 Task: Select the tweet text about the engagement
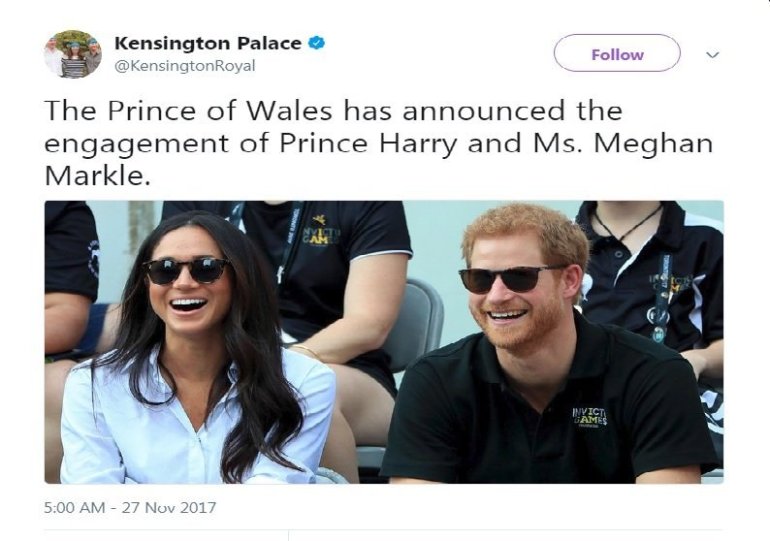point(379,143)
